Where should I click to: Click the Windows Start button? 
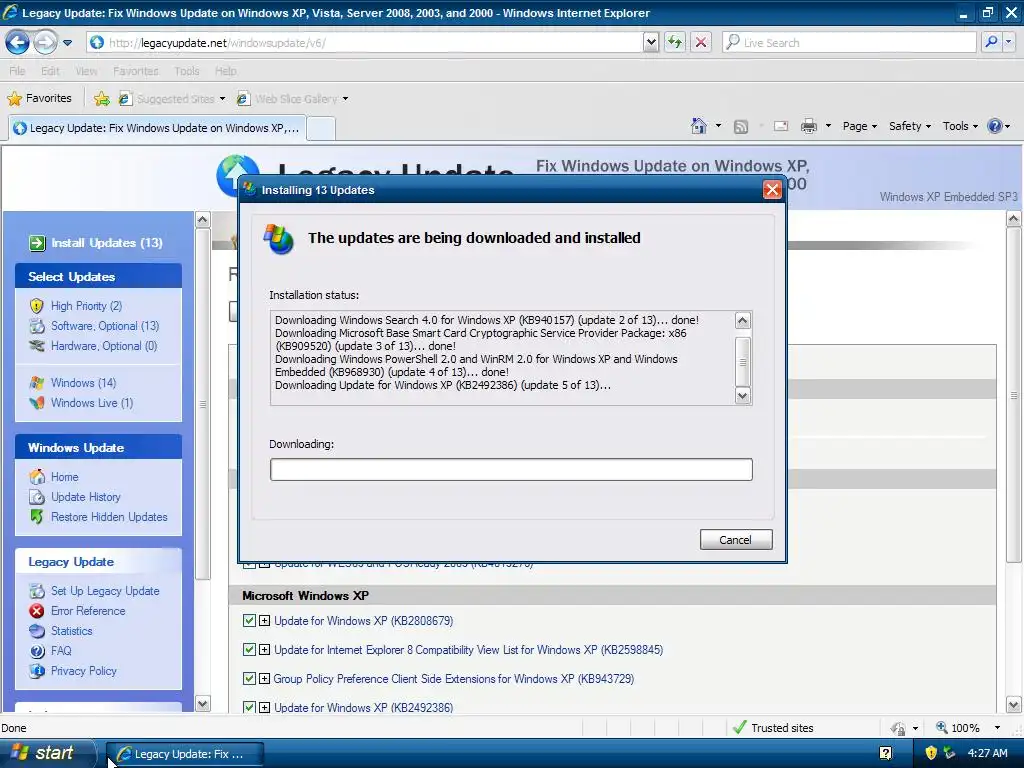tap(46, 753)
